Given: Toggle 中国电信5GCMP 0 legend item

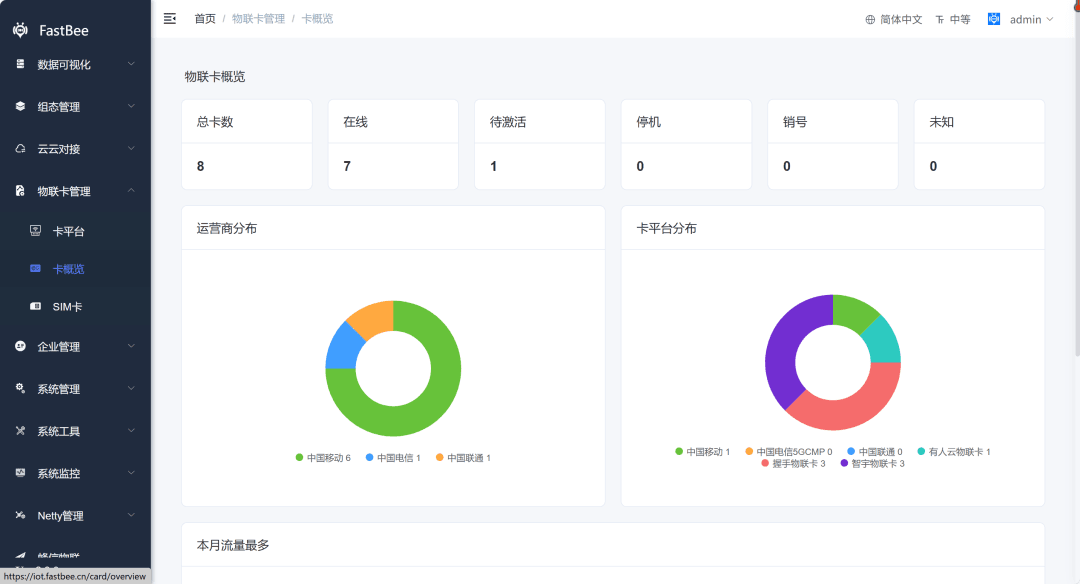Looking at the screenshot, I should point(789,452).
